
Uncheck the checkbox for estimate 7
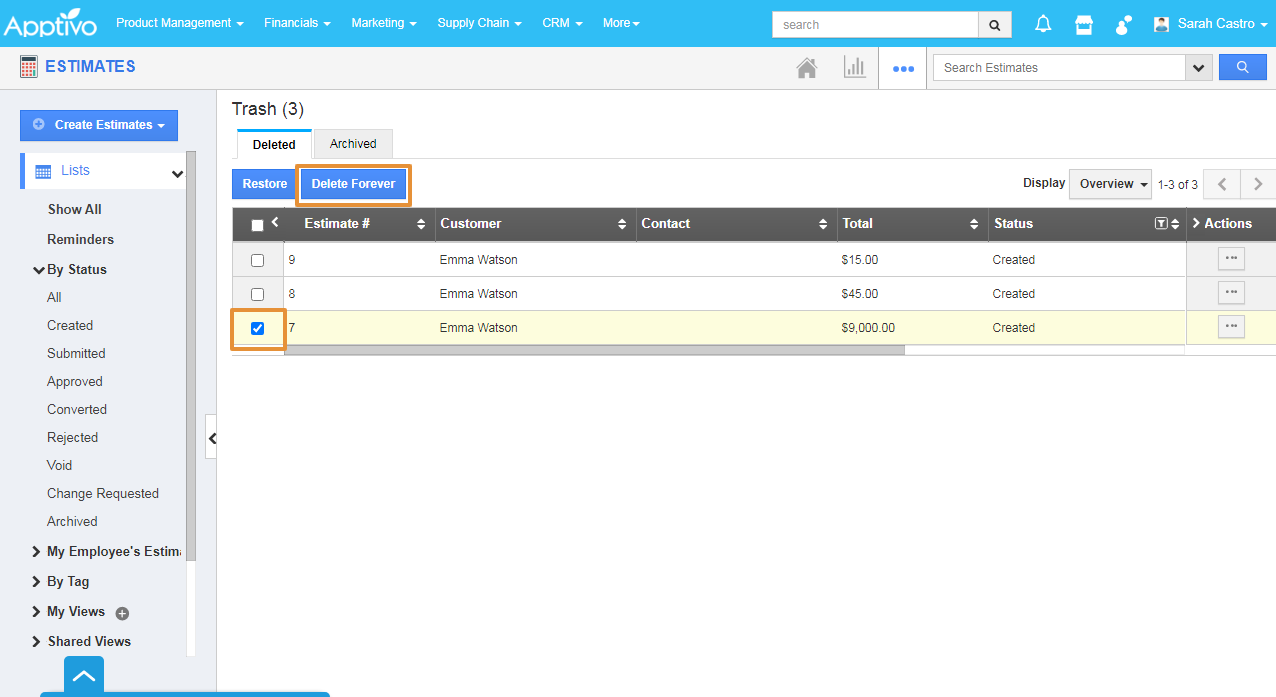[x=257, y=327]
